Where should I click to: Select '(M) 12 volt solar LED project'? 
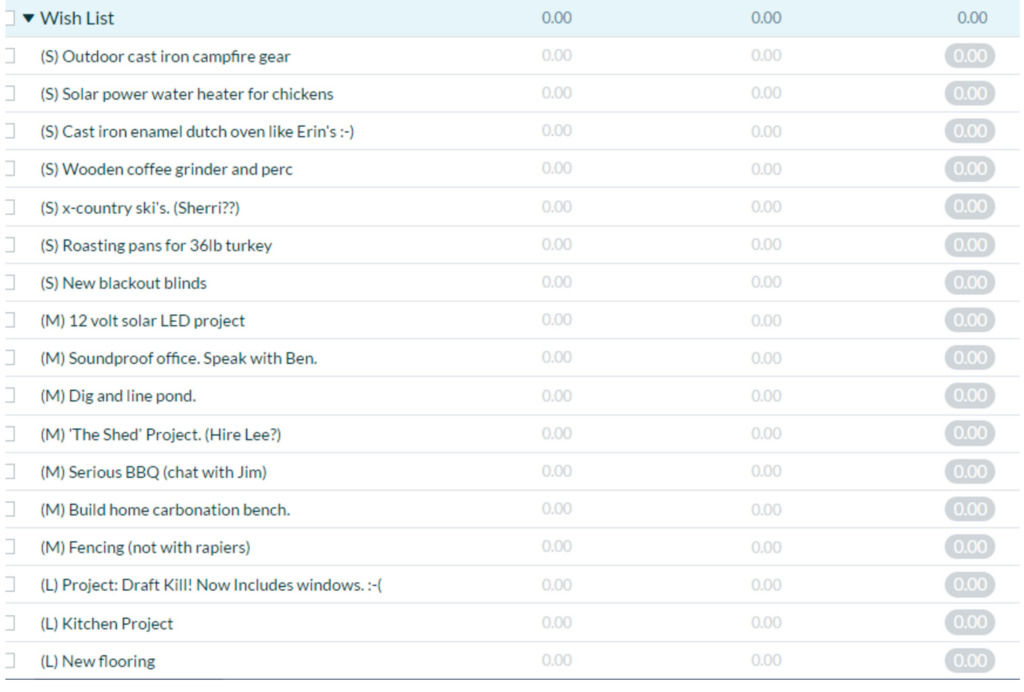click(x=142, y=321)
